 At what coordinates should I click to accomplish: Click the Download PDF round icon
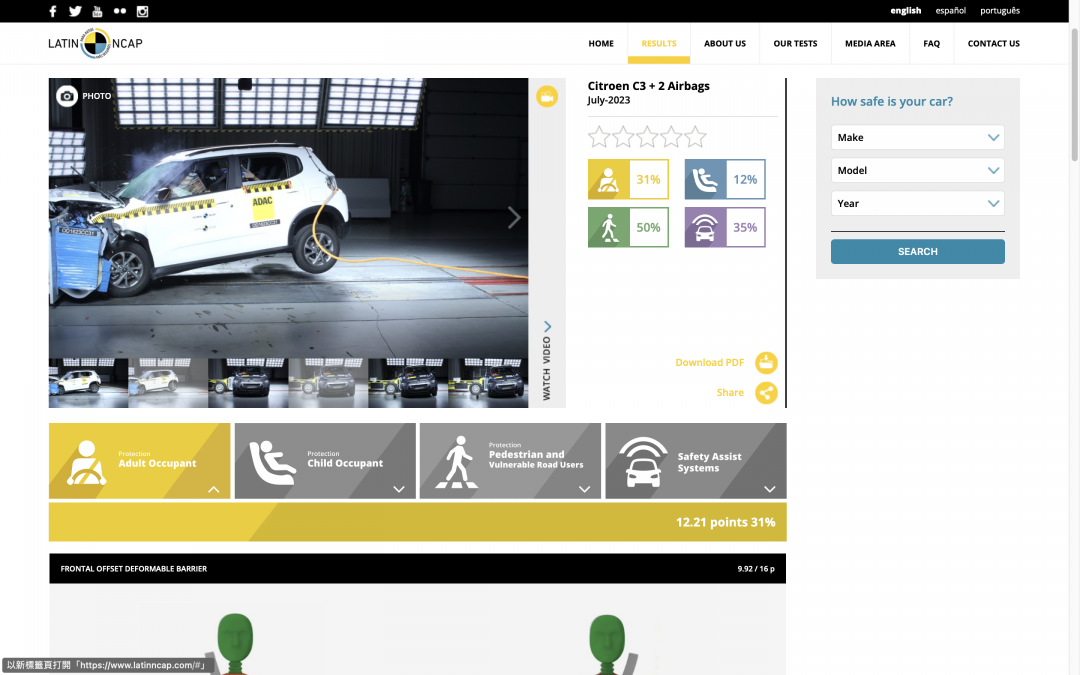point(766,362)
